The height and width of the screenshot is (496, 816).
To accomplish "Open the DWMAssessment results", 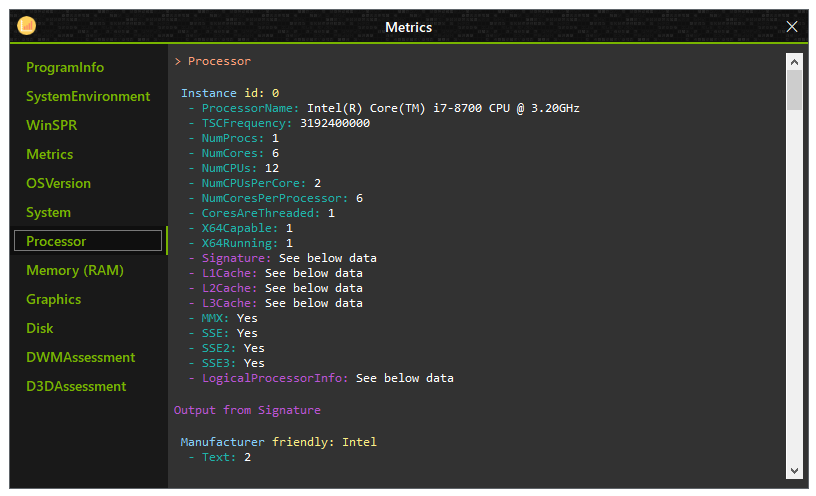I will [81, 358].
